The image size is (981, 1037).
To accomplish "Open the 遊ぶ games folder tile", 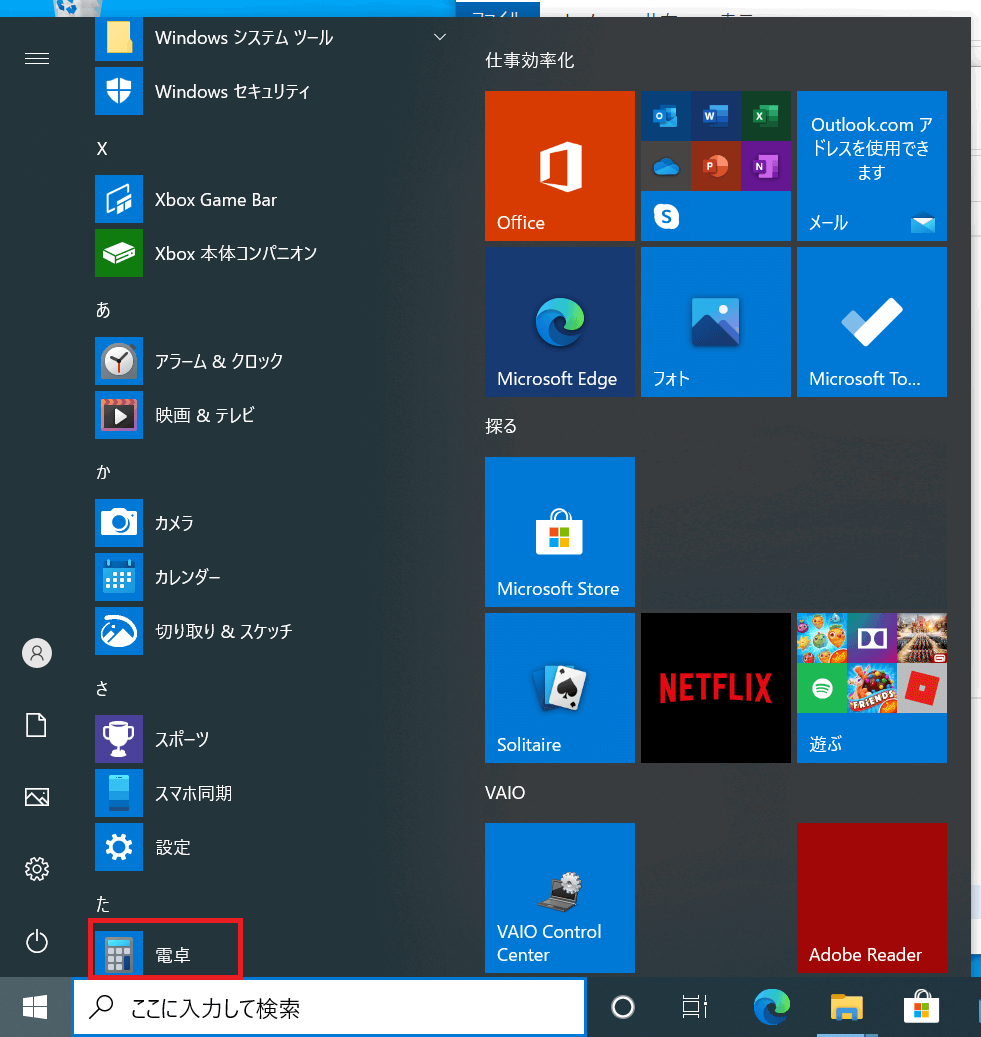I will click(872, 688).
